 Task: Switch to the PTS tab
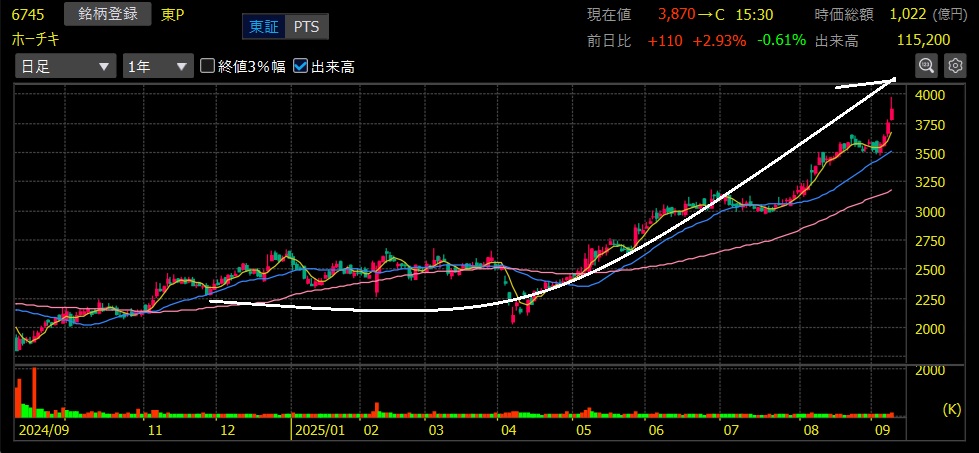[306, 27]
